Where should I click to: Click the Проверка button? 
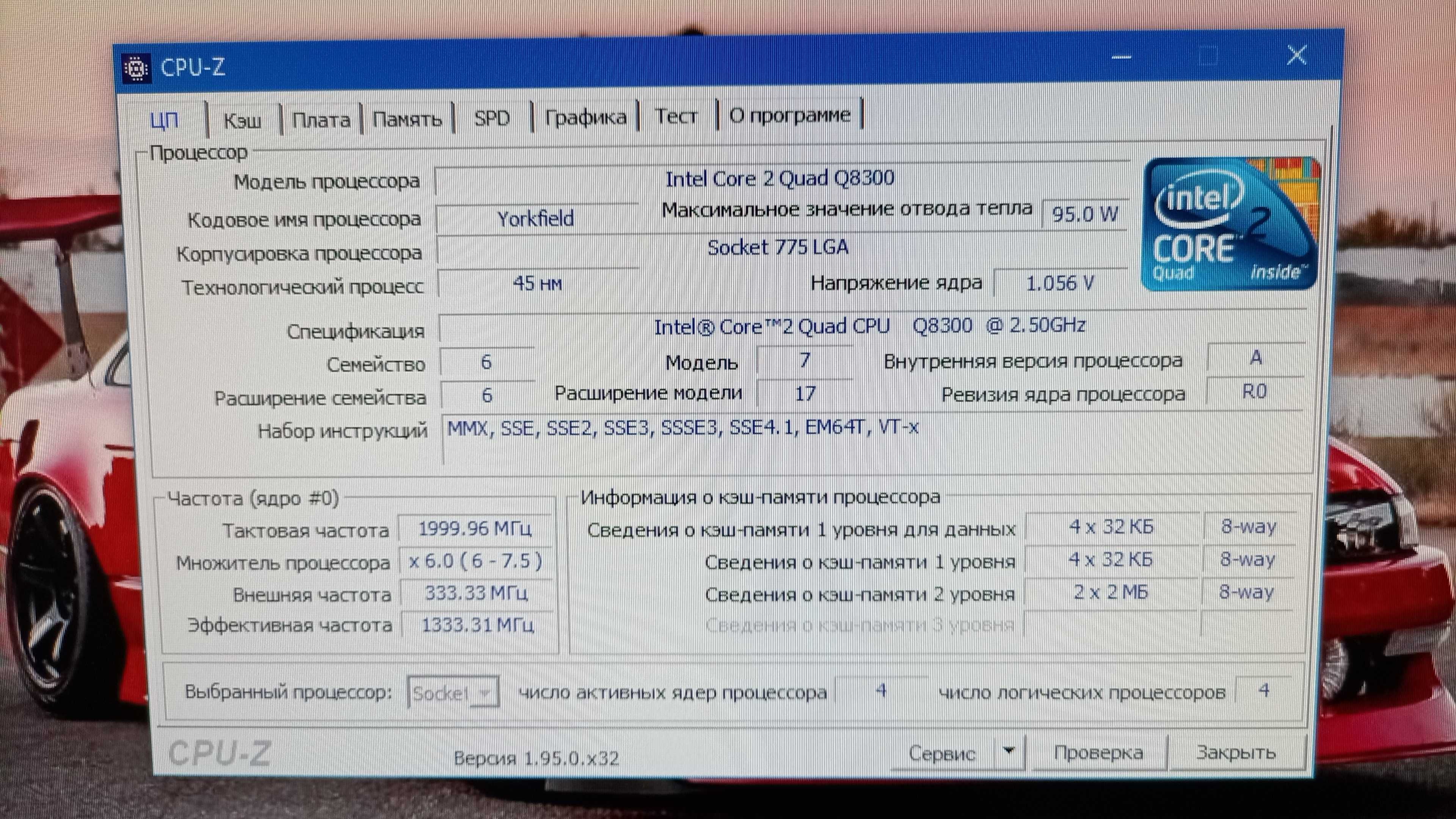point(1098,752)
